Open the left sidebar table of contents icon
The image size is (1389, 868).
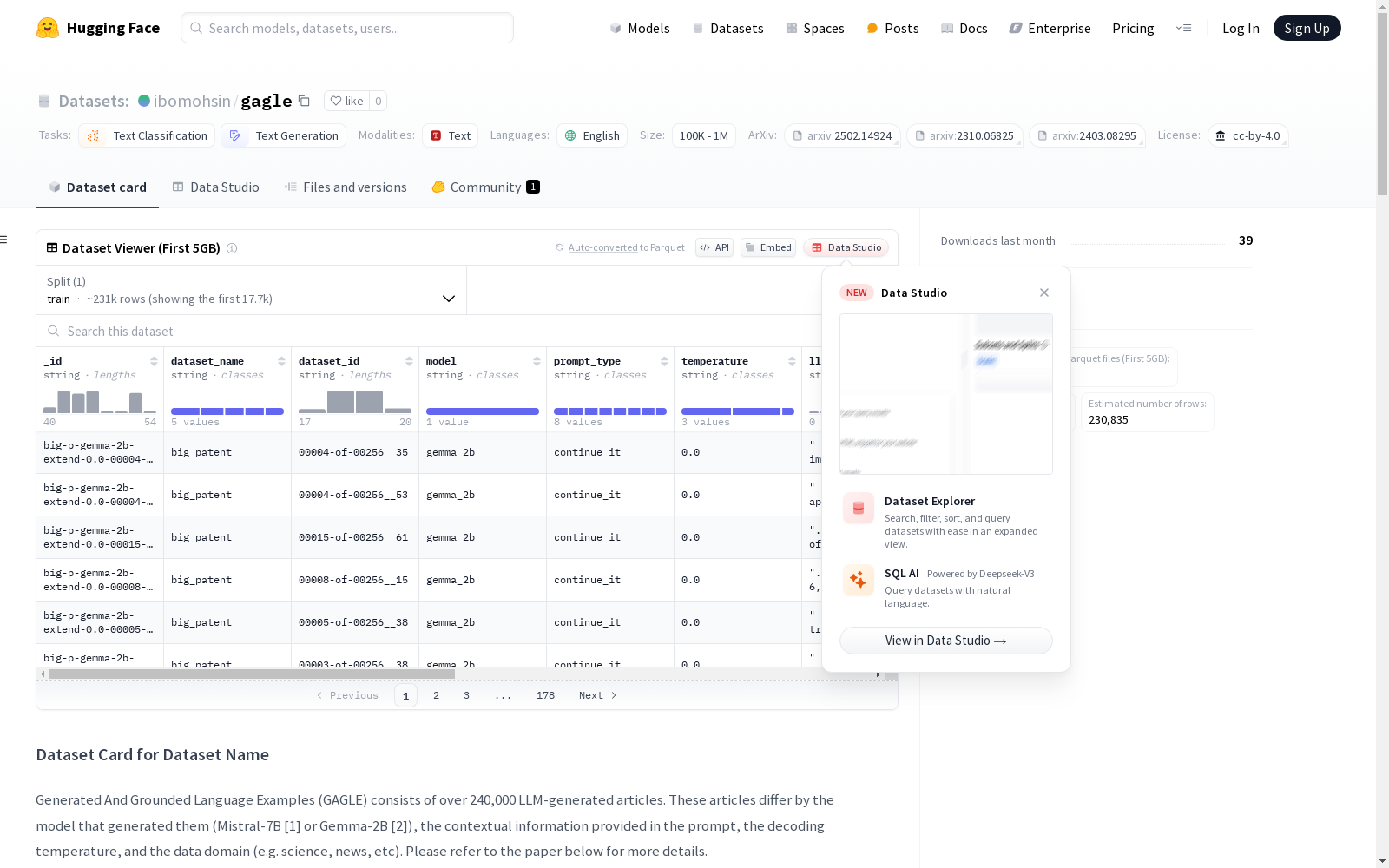(x=4, y=240)
